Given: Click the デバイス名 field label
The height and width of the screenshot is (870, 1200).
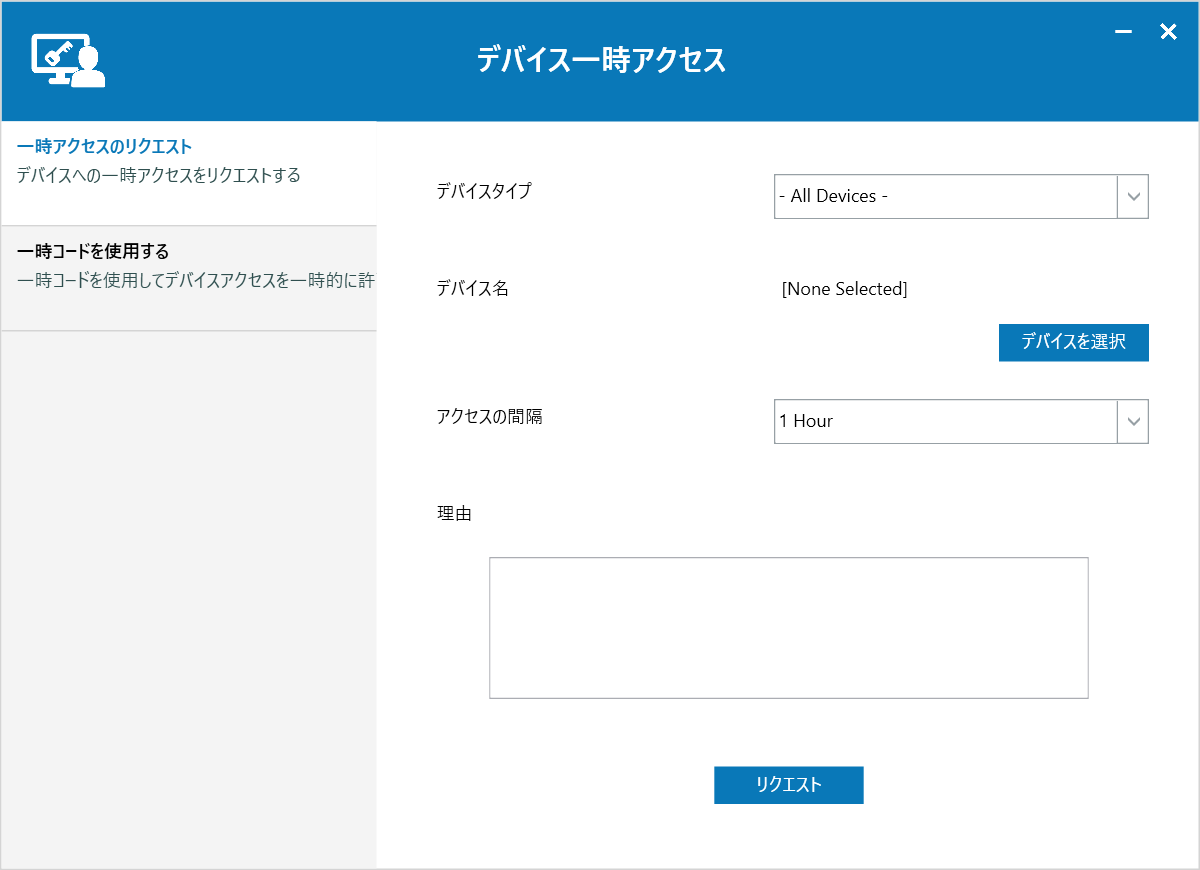Looking at the screenshot, I should [x=473, y=289].
